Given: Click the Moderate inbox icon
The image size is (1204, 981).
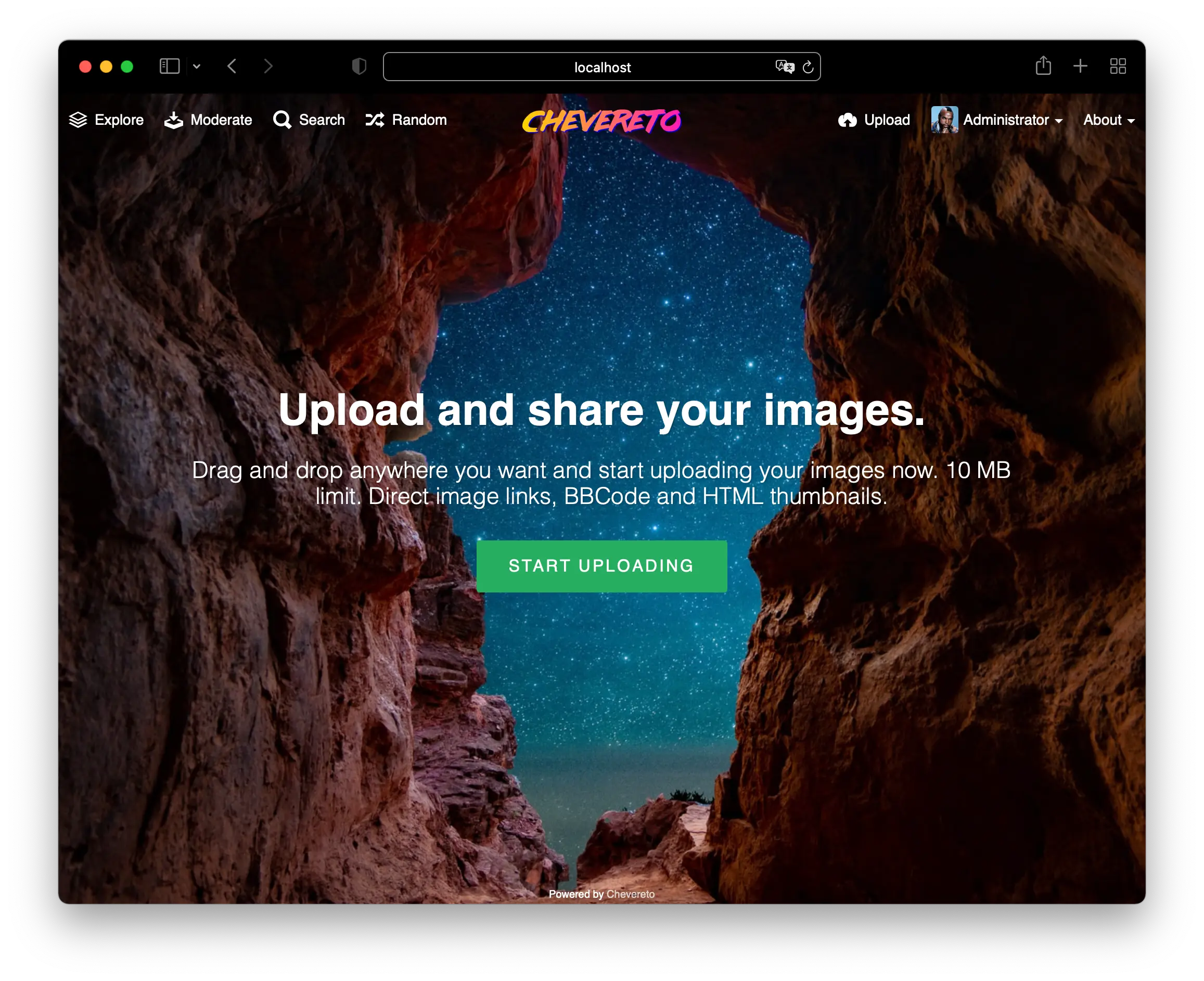Looking at the screenshot, I should pos(174,120).
